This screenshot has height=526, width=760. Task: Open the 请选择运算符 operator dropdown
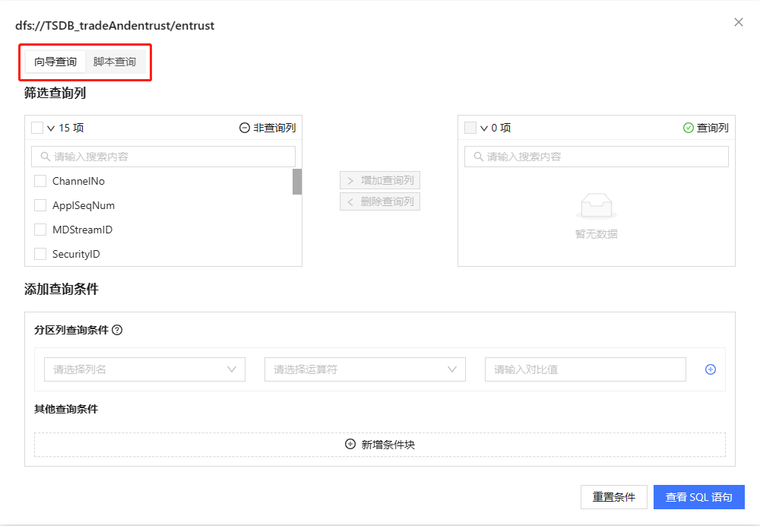[x=365, y=369]
